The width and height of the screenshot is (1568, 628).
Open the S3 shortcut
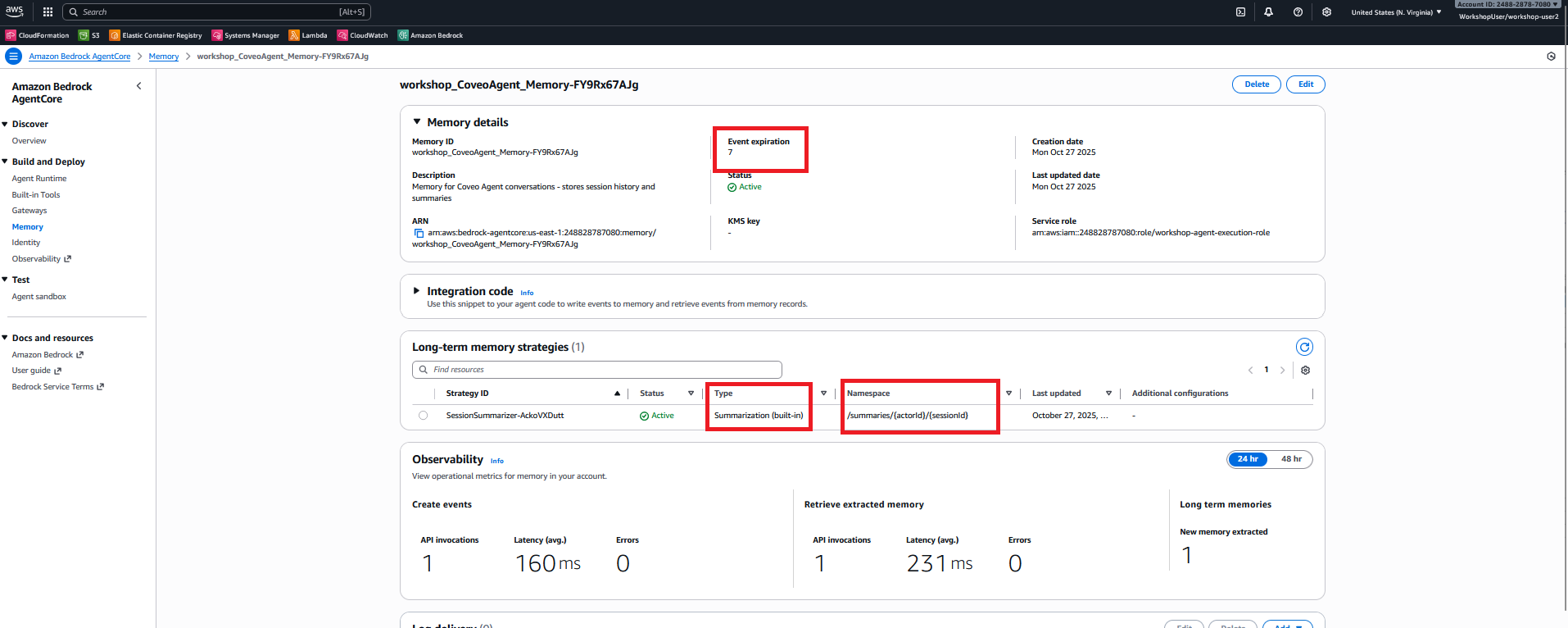pos(89,35)
